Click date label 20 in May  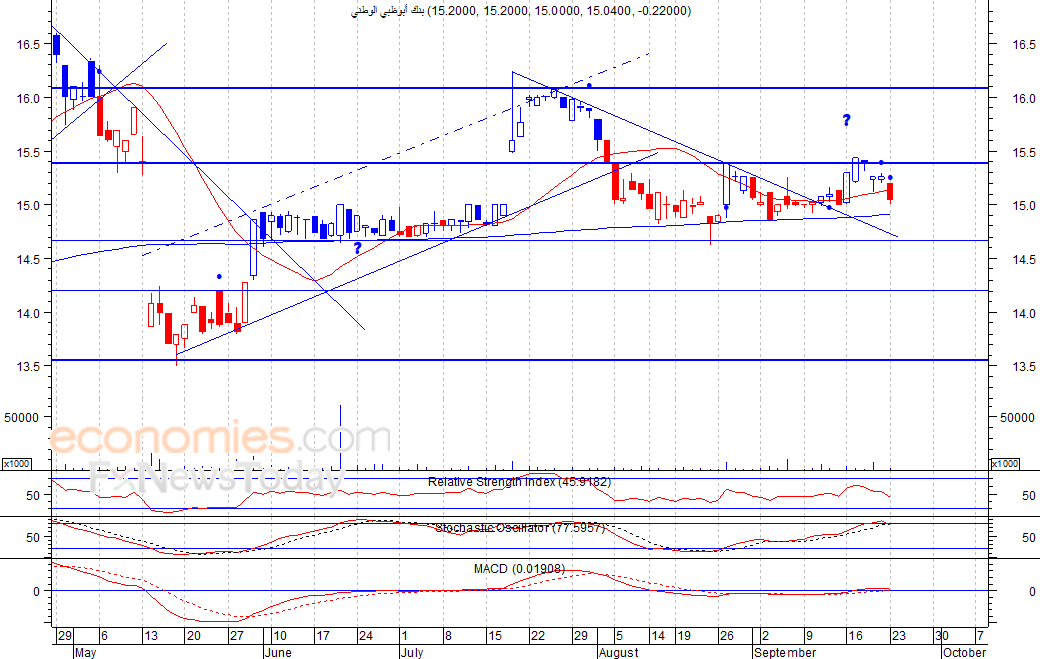pos(194,636)
